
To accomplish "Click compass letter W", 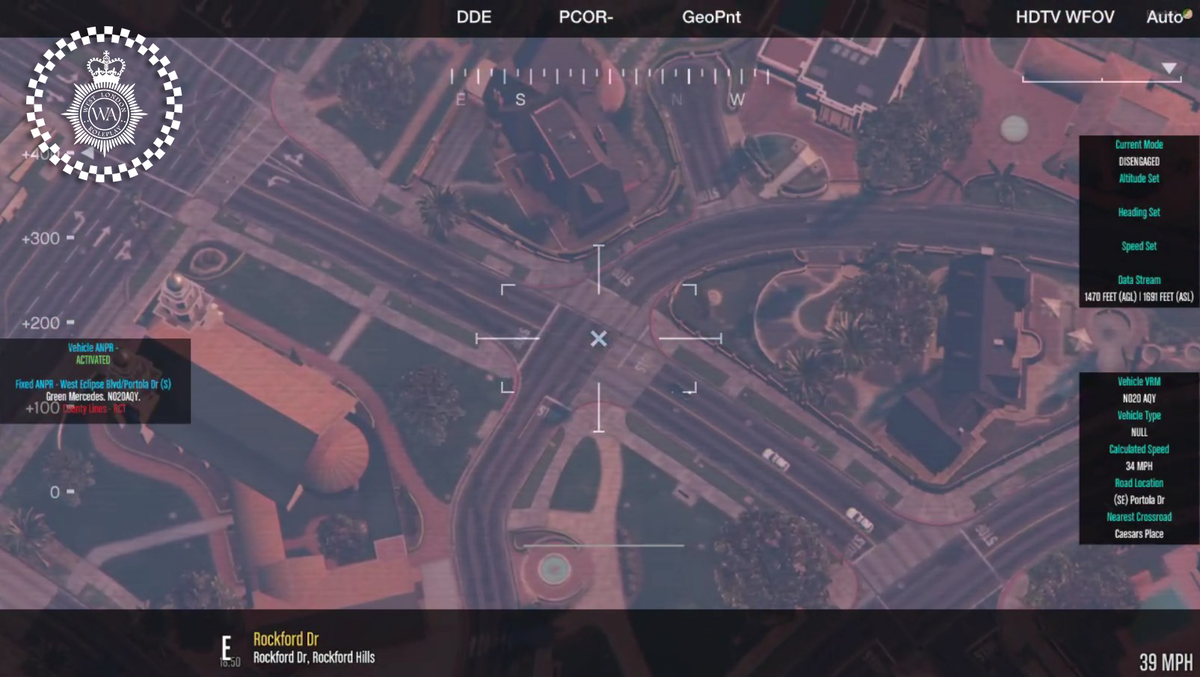I will 737,100.
